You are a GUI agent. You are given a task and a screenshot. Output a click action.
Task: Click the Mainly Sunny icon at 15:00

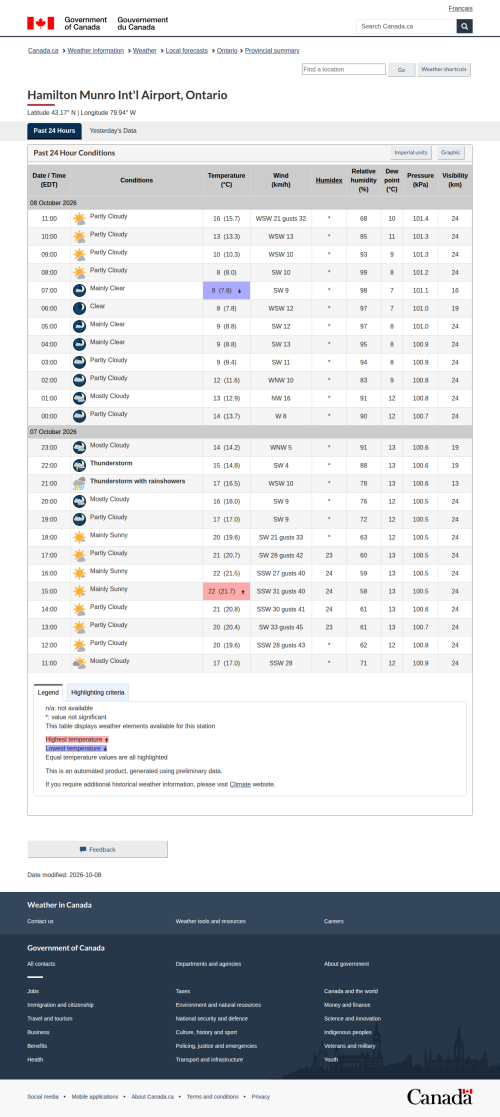pos(79,591)
